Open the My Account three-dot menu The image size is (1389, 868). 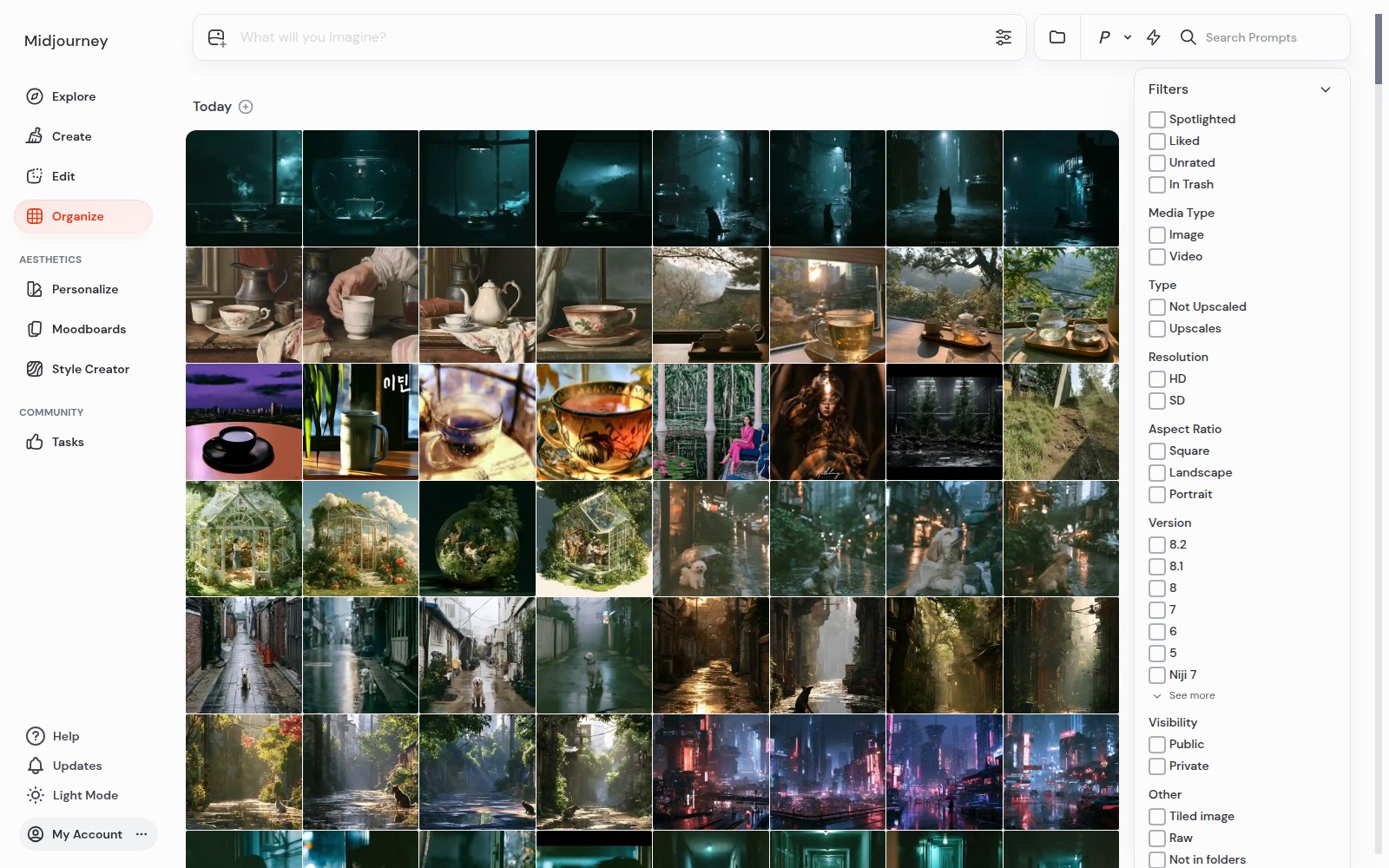[x=142, y=834]
